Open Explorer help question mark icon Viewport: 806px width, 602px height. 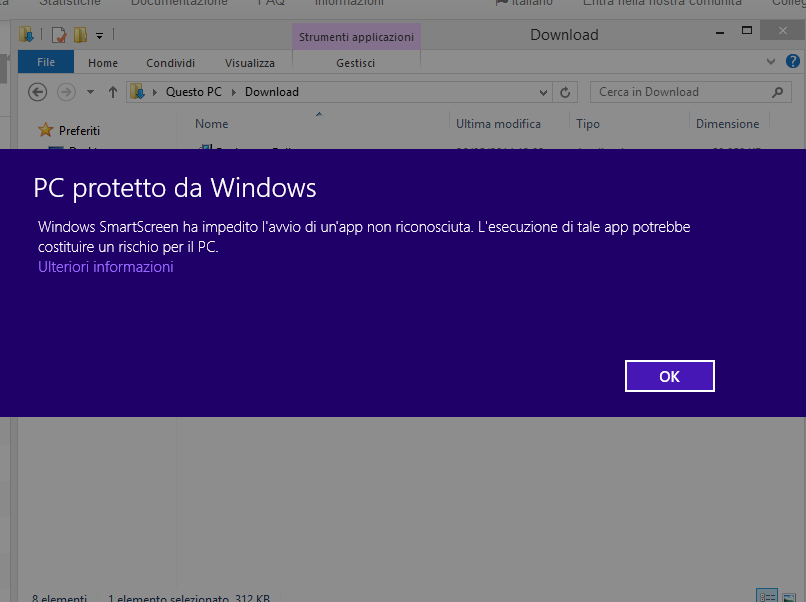click(x=792, y=61)
